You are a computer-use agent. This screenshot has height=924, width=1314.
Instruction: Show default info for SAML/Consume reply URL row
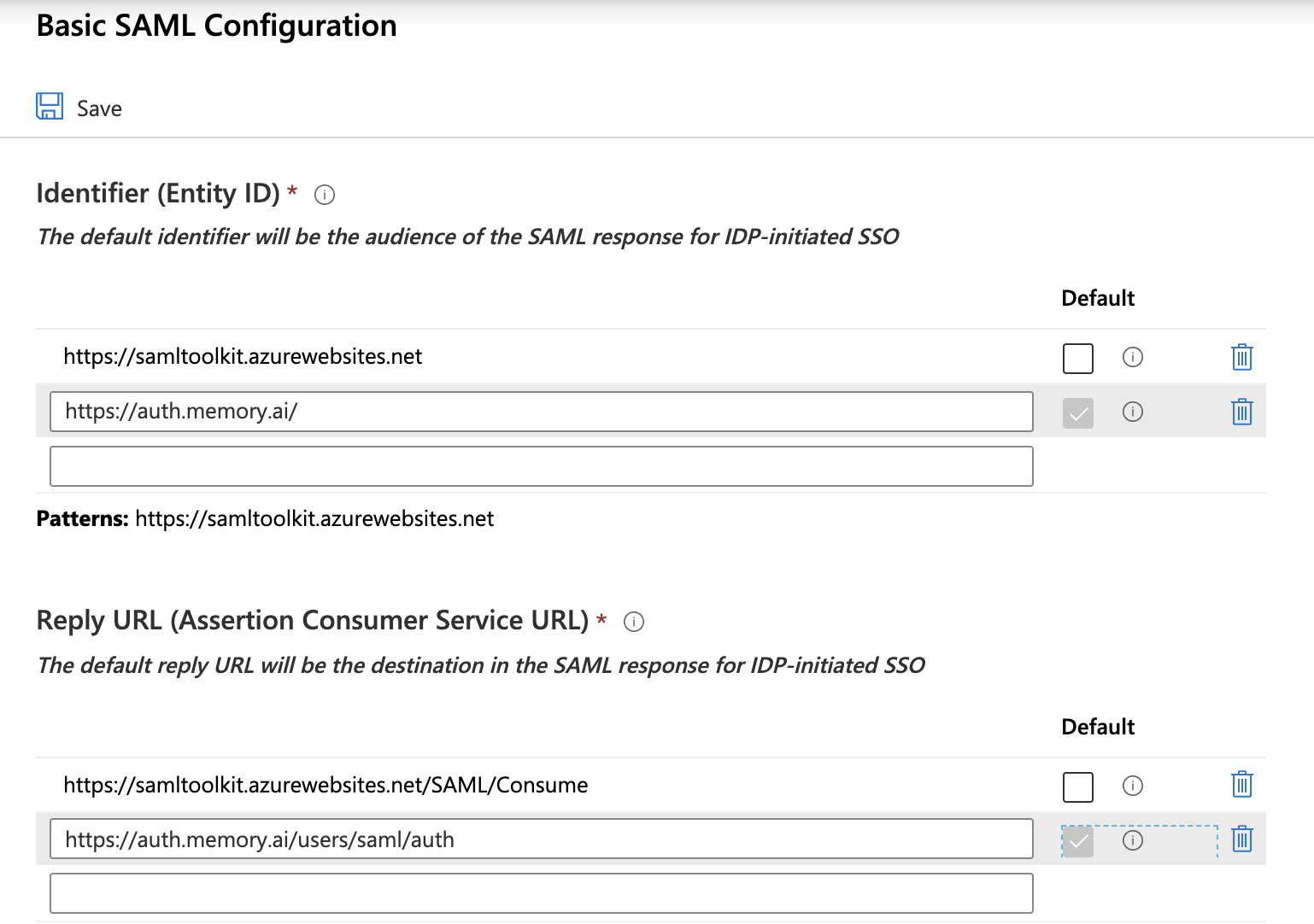[x=1133, y=786]
